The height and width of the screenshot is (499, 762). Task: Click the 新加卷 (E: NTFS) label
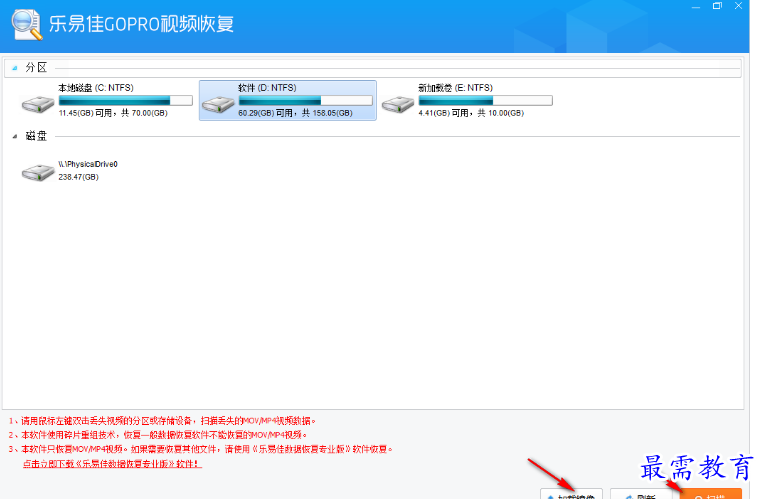click(x=455, y=88)
